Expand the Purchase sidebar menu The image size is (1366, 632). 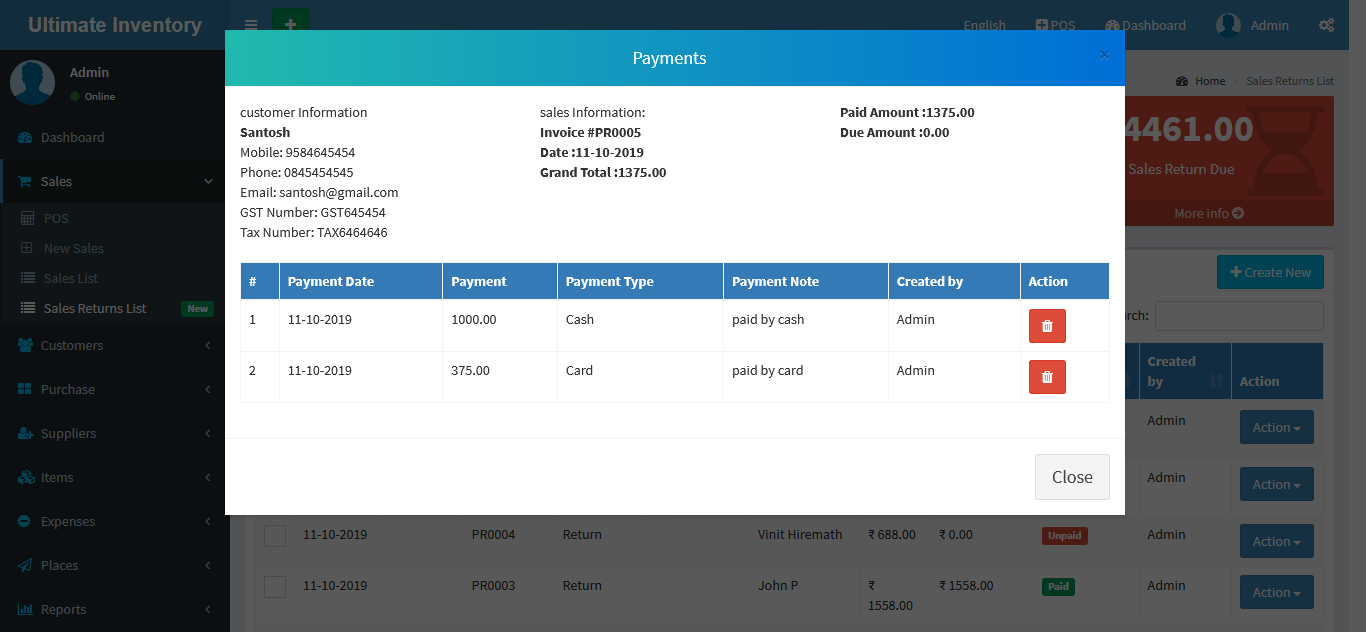click(68, 389)
